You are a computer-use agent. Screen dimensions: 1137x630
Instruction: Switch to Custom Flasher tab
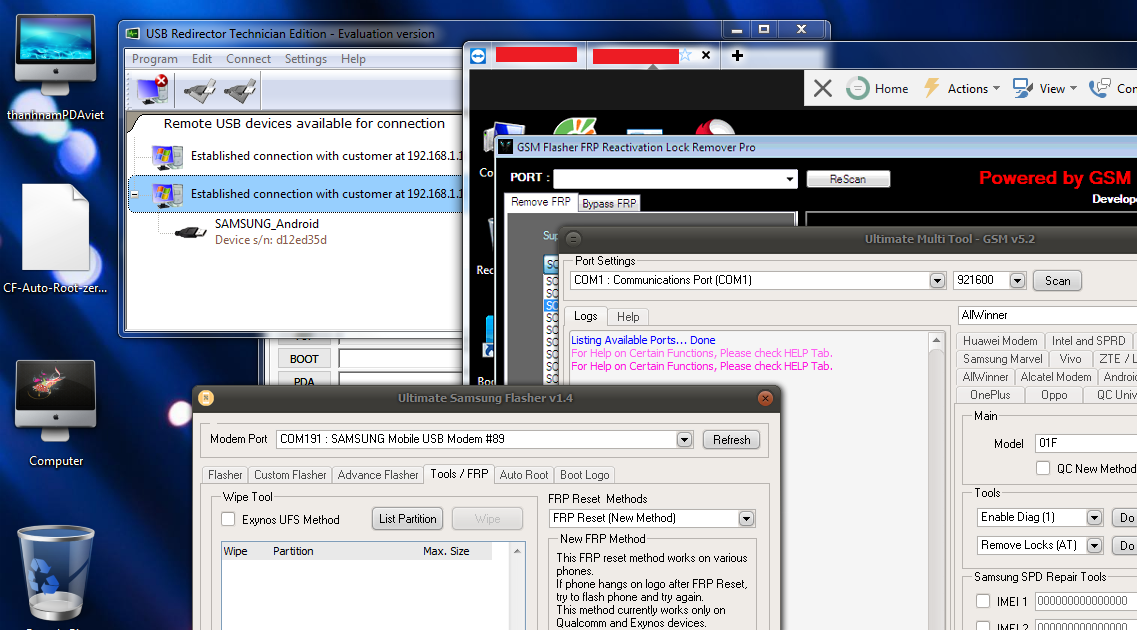pyautogui.click(x=290, y=475)
